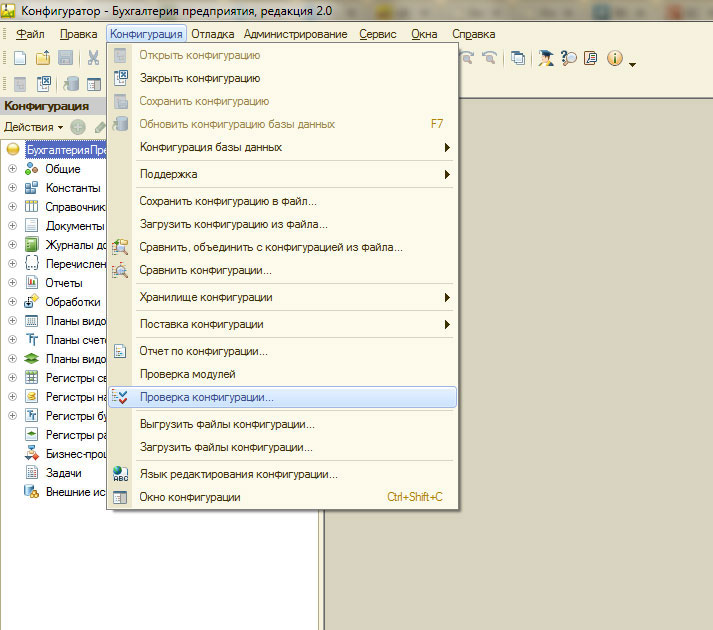Click the toolbar options arrow after info icon

pos(632,62)
